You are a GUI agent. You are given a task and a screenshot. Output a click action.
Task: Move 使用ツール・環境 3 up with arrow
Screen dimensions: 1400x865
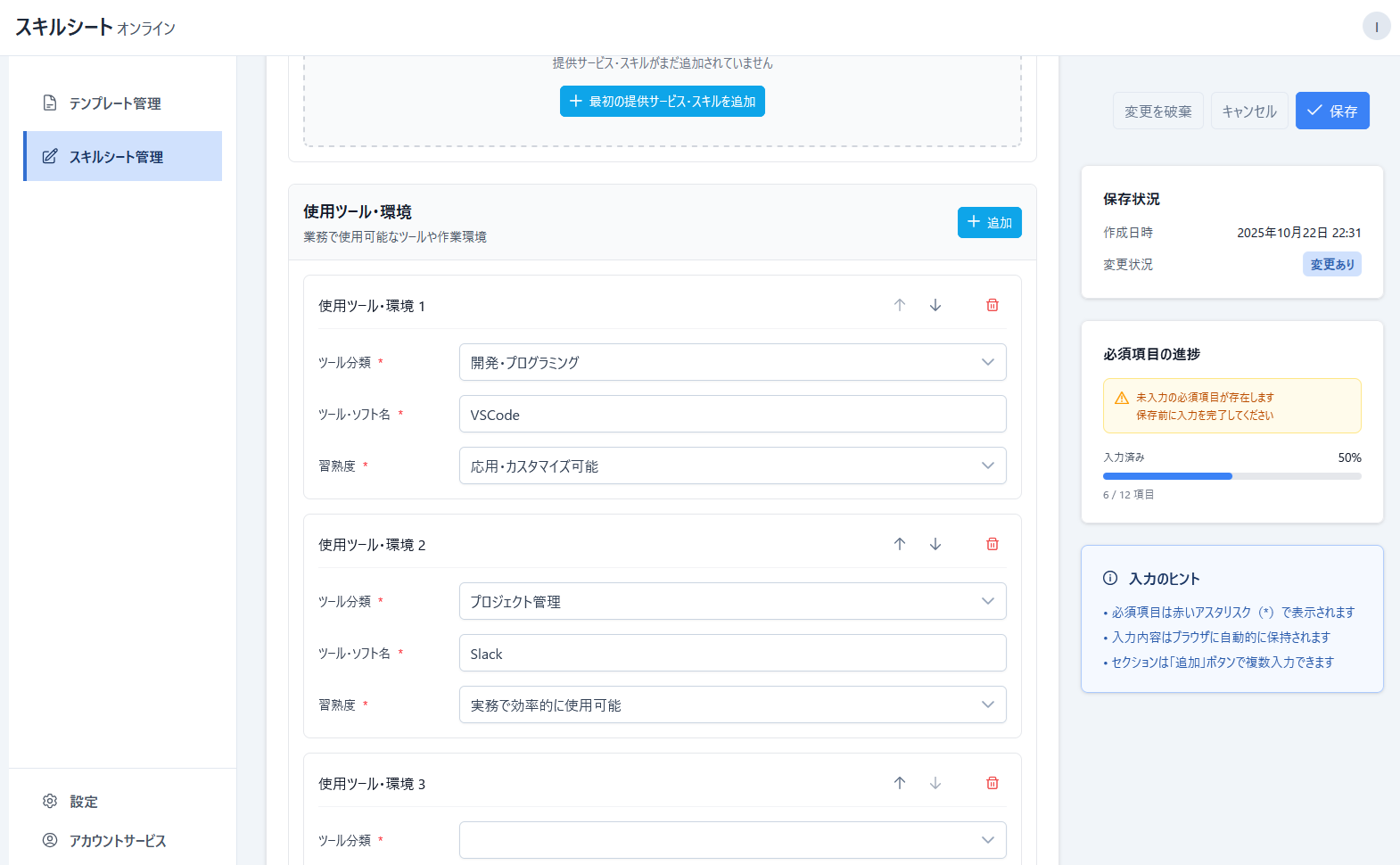(900, 783)
